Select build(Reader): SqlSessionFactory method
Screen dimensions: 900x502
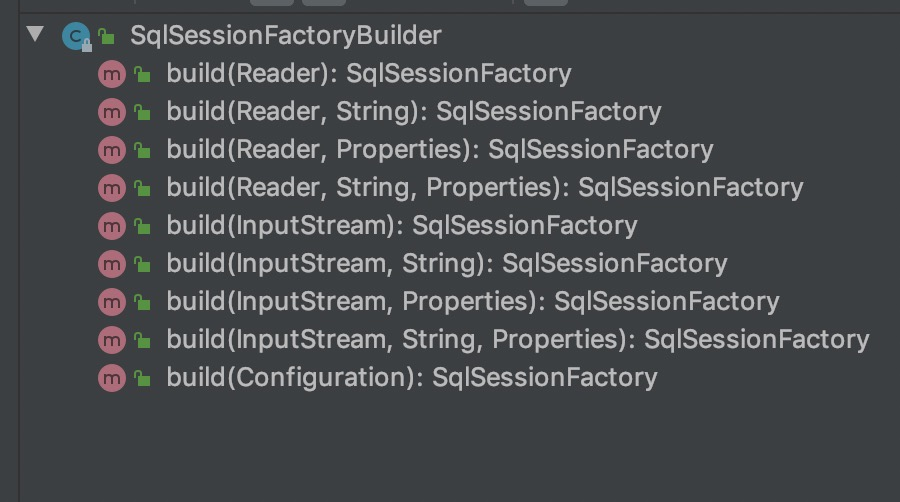pos(369,73)
